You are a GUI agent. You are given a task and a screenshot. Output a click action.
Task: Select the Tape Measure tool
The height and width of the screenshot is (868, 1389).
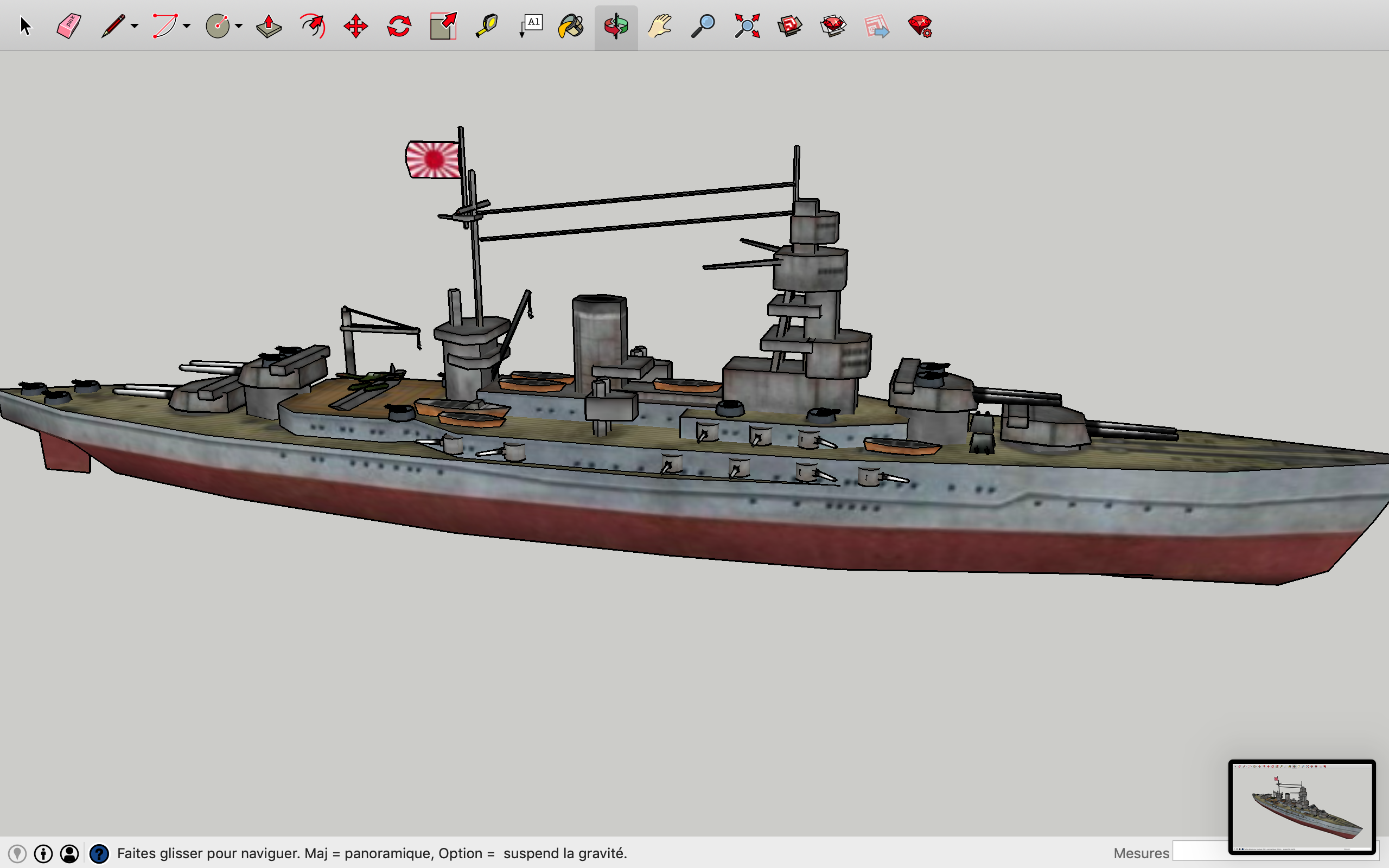(487, 27)
